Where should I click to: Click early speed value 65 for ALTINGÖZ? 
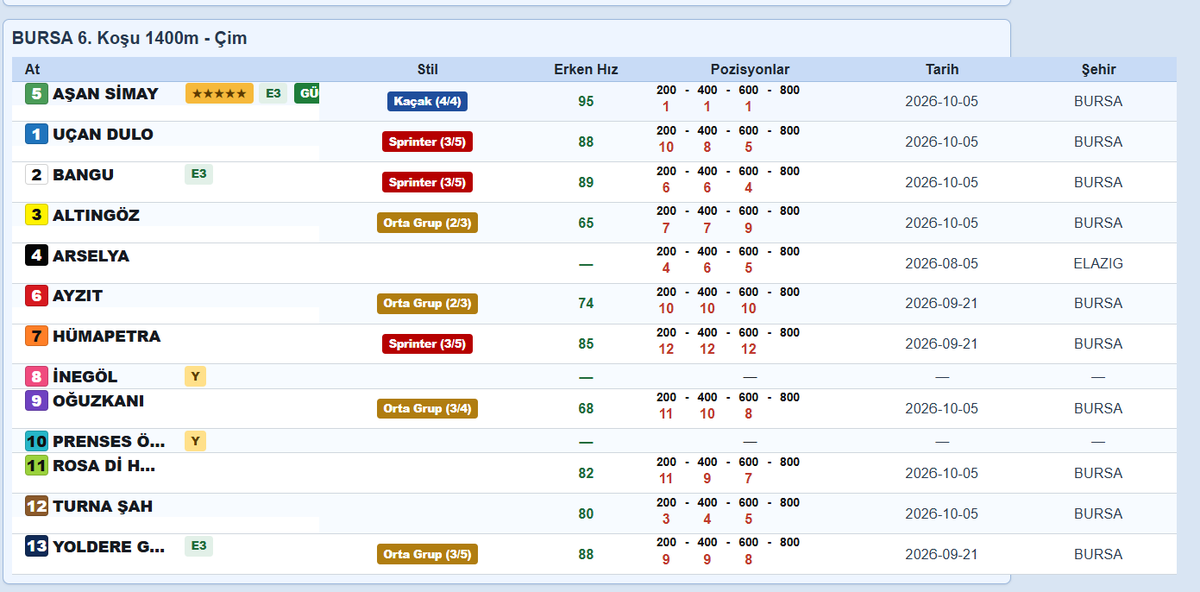586,223
